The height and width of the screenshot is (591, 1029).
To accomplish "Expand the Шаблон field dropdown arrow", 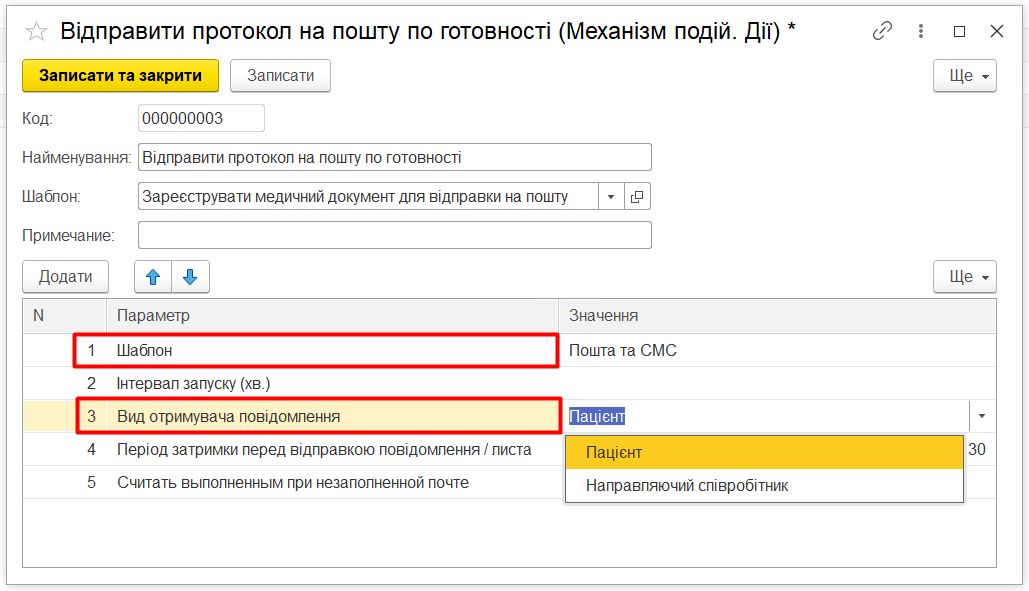I will tap(611, 197).
